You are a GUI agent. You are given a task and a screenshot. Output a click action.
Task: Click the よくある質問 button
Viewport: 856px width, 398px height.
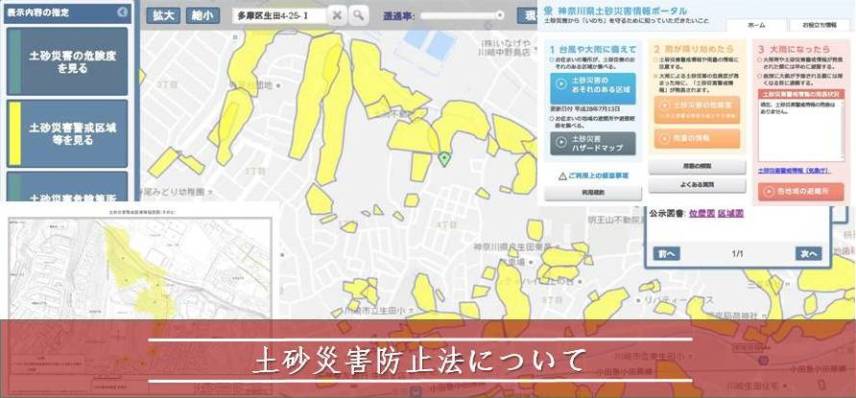click(697, 185)
